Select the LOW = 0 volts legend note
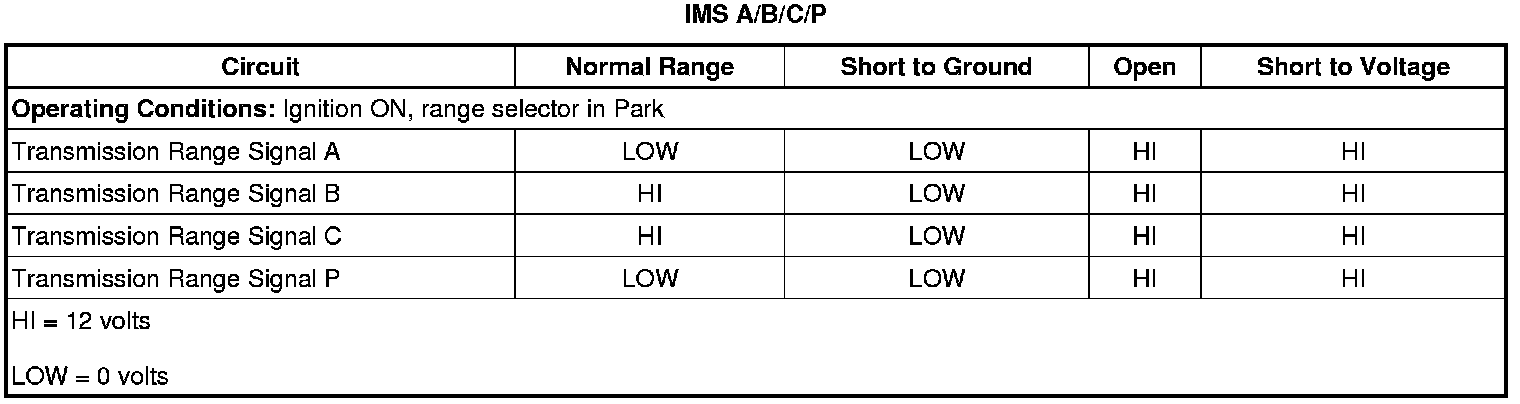Viewport: 1520px width, 404px height. click(89, 377)
